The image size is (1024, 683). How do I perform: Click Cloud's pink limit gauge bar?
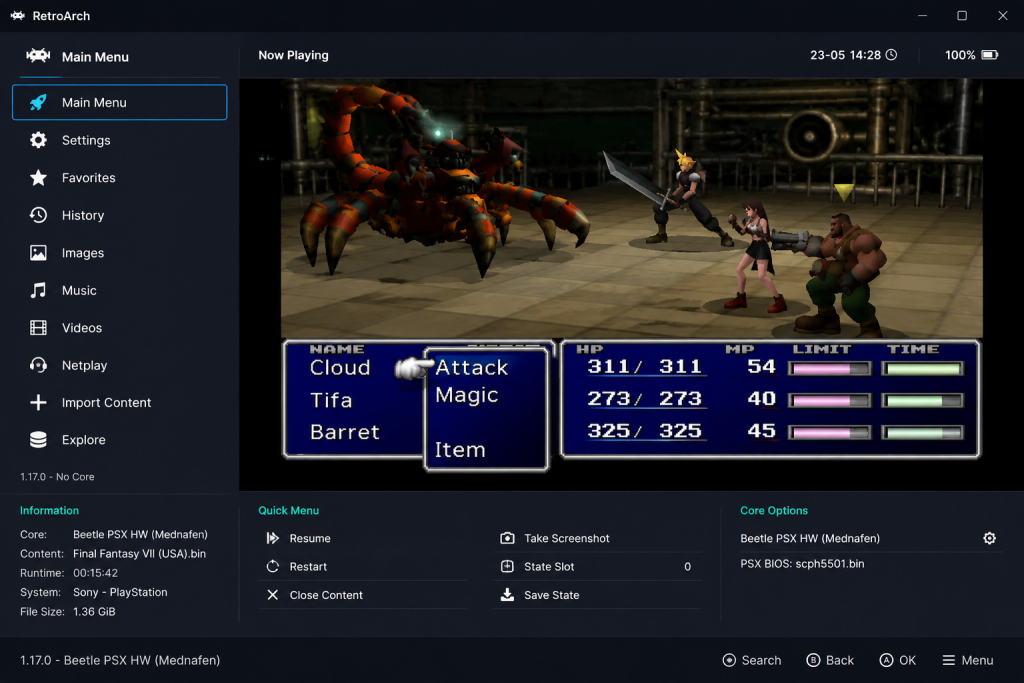[x=829, y=369]
